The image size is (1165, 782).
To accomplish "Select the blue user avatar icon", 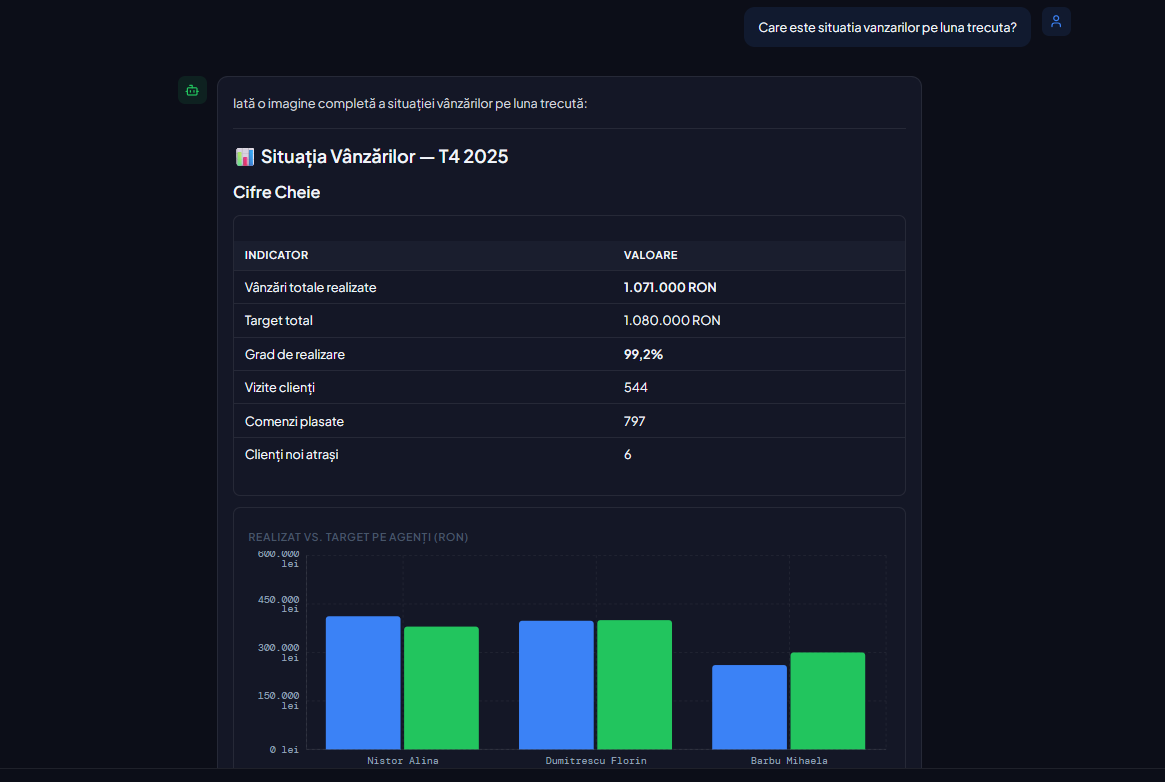I will point(1055,20).
